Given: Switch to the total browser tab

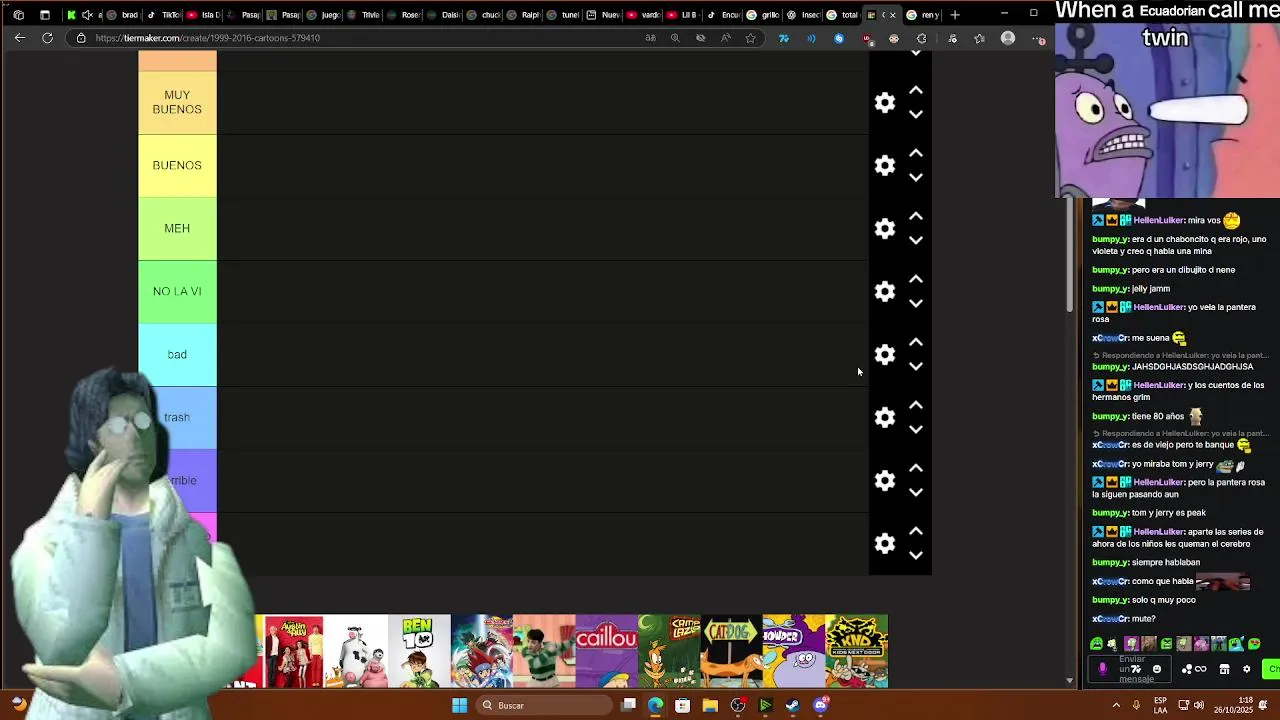Looking at the screenshot, I should pos(843,15).
